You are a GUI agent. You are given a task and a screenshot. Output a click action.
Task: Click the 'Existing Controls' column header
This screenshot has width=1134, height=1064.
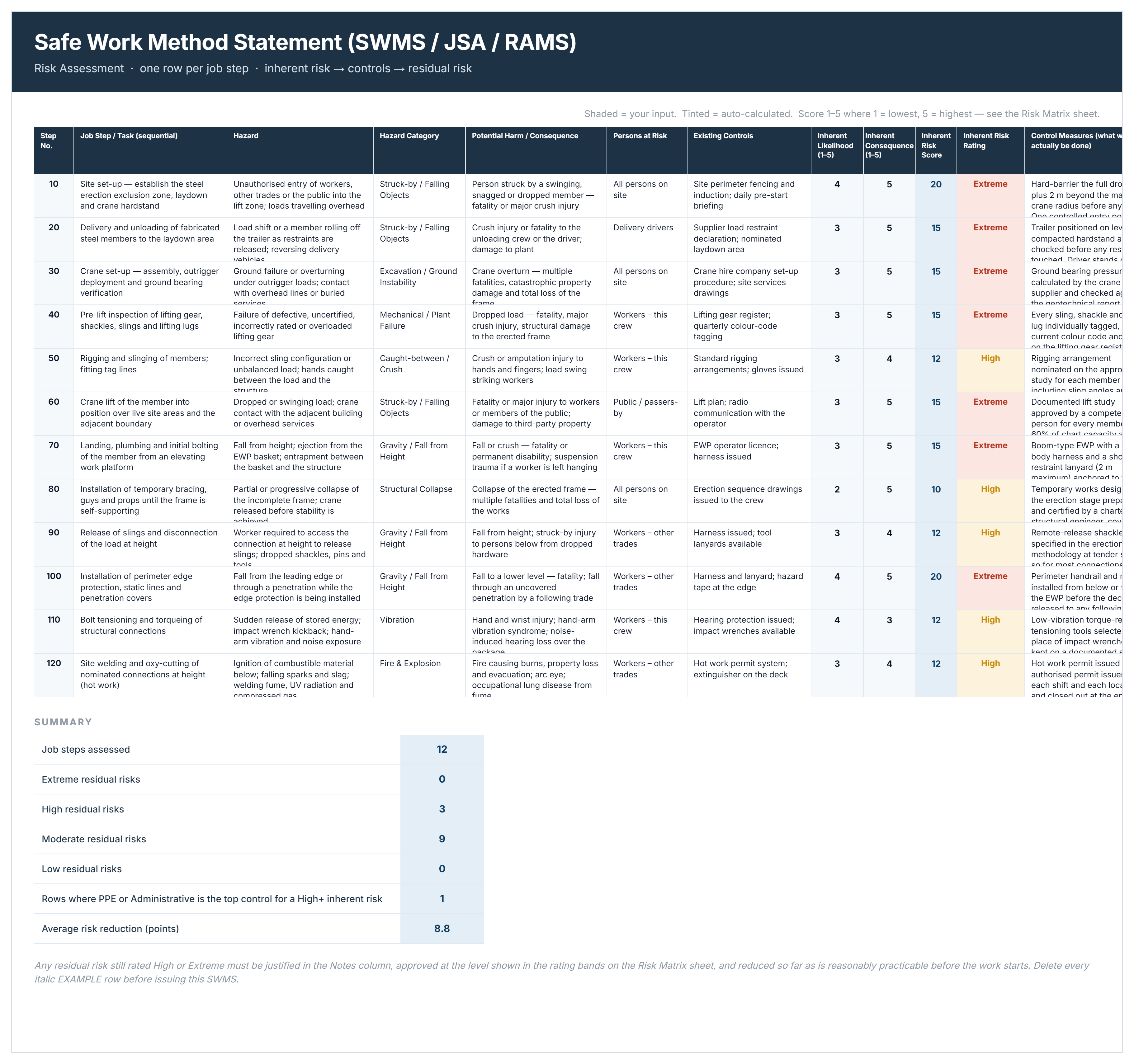749,151
